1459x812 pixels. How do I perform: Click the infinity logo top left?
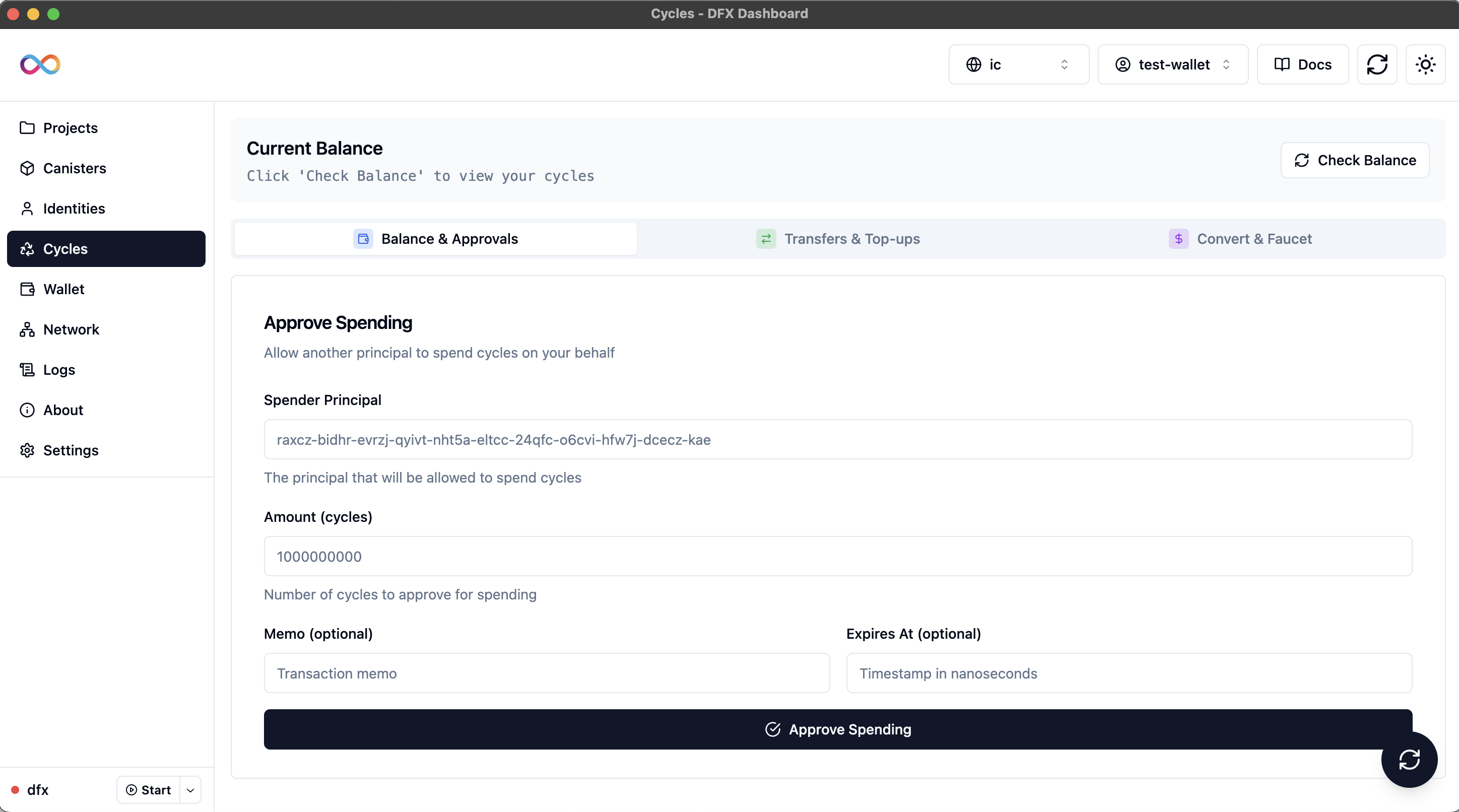click(x=40, y=64)
